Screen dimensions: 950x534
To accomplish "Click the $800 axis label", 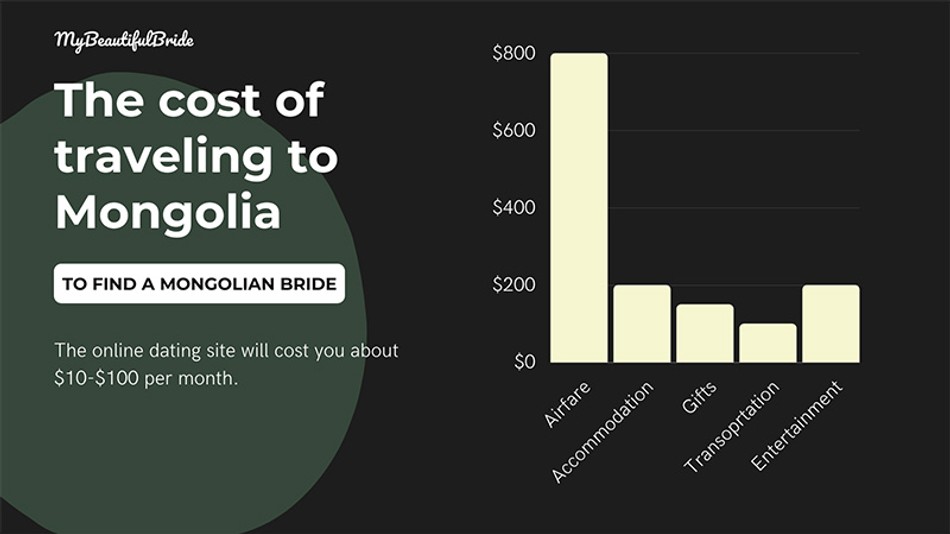I will click(x=514, y=53).
